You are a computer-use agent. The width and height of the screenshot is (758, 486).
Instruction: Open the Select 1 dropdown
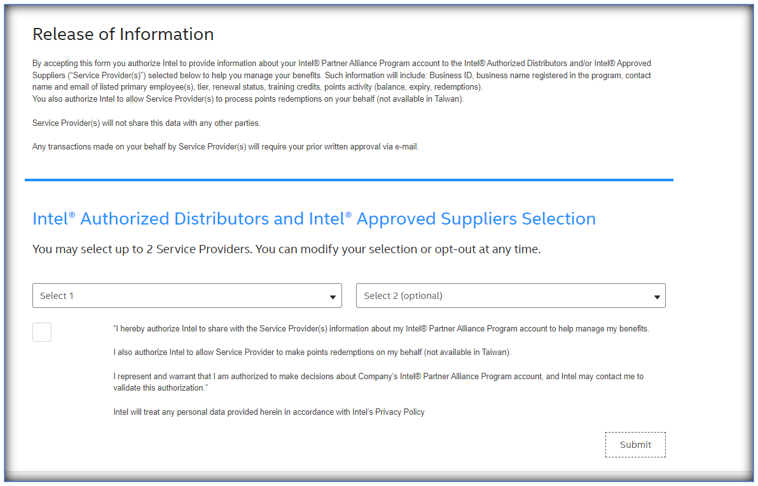186,296
